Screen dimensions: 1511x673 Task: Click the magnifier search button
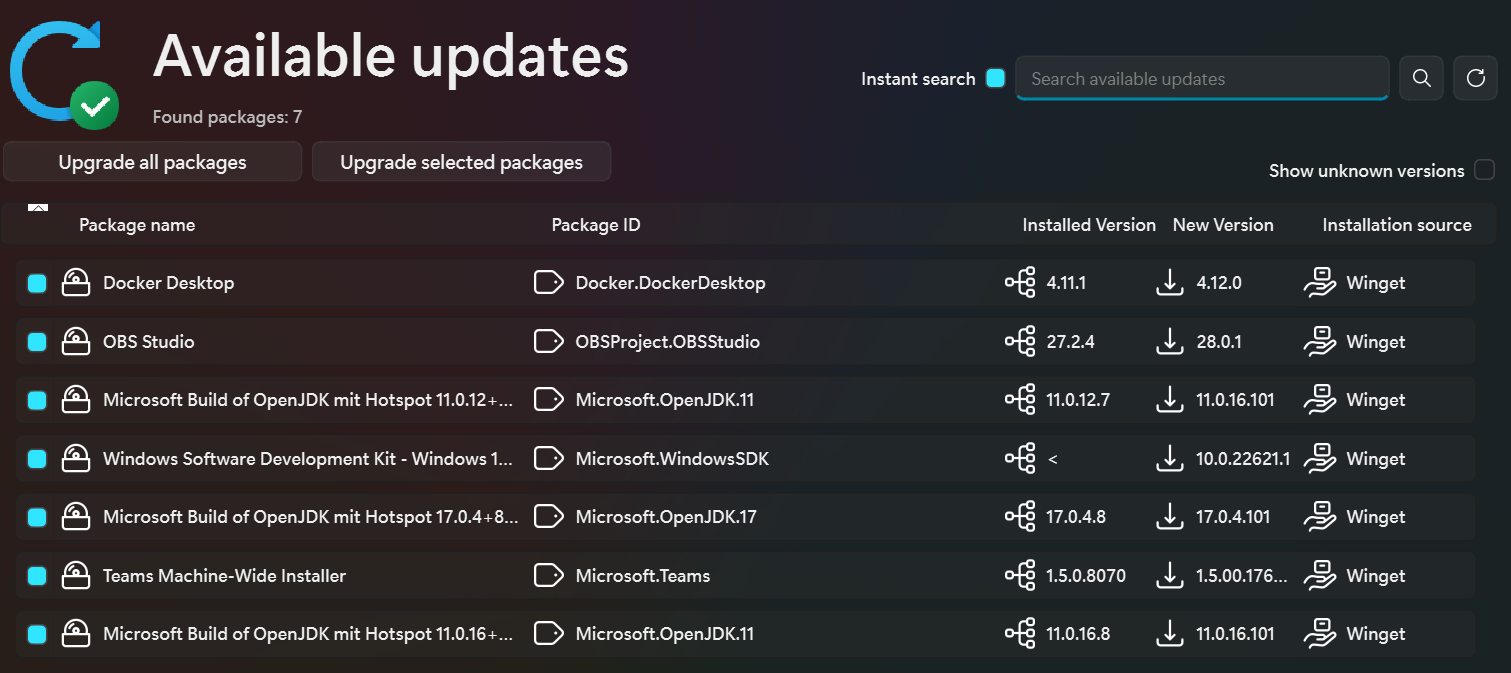[x=1421, y=79]
